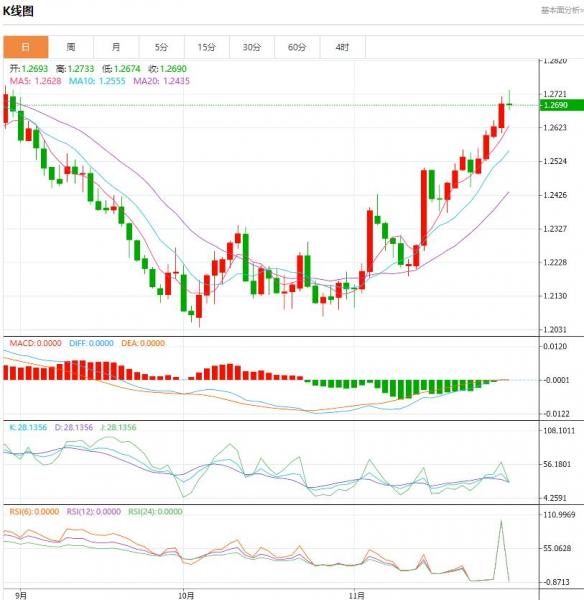This screenshot has height=600, width=584.
Task: Open the 4时 interval tab
Action: pyautogui.click(x=343, y=47)
